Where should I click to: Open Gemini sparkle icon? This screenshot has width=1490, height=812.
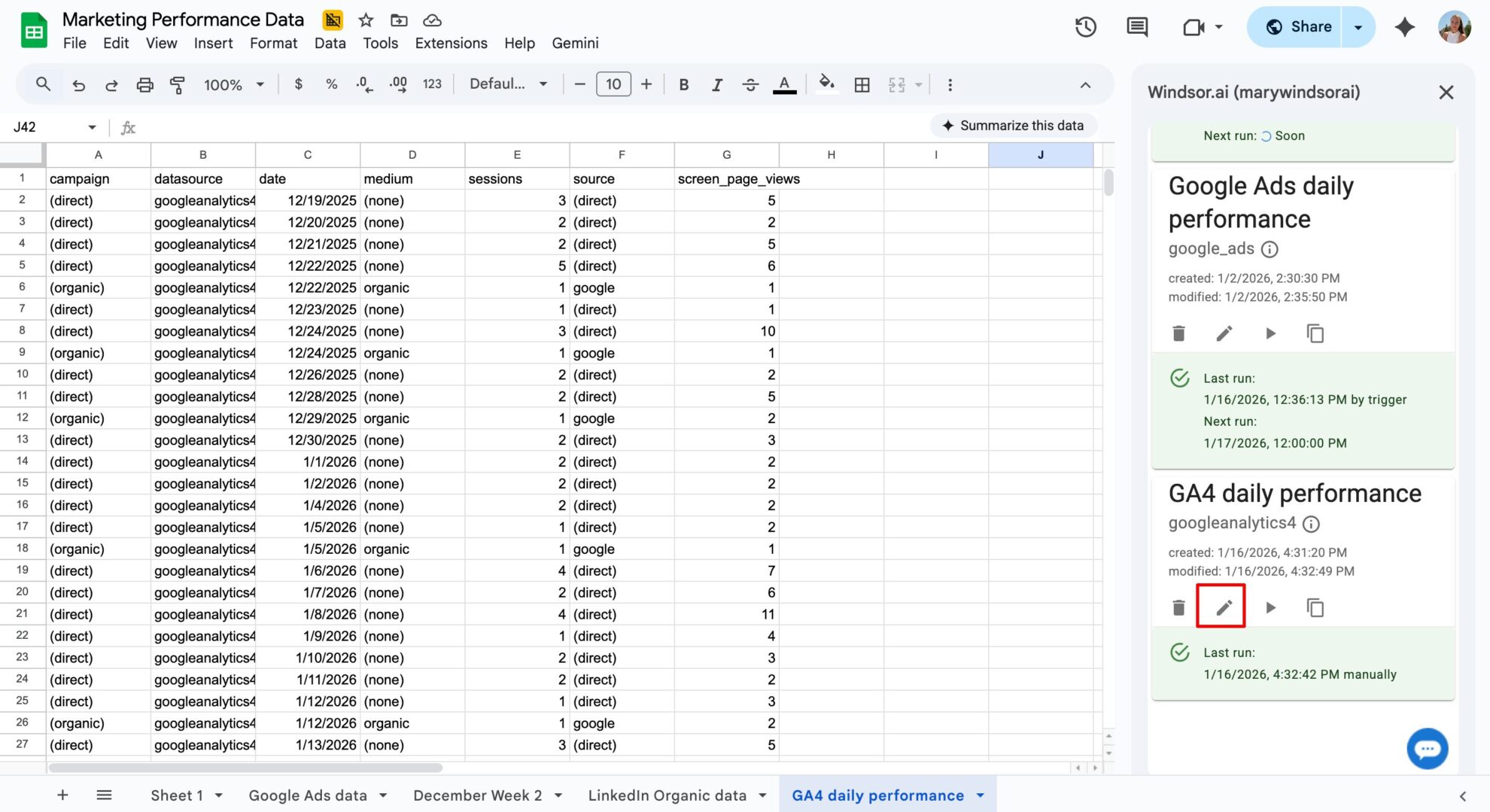(x=1404, y=27)
